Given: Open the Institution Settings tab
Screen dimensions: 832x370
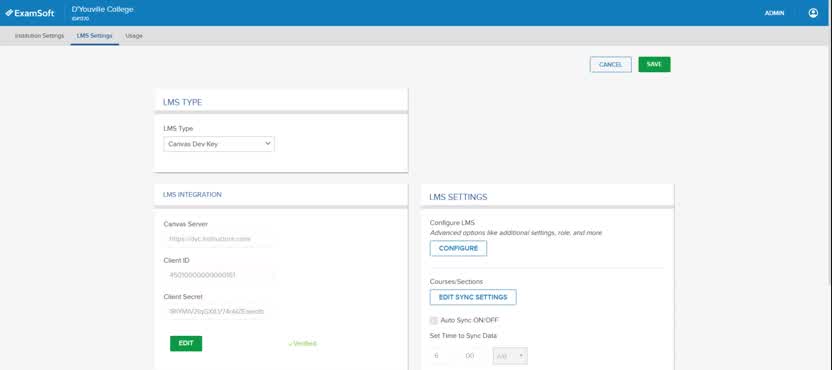Looking at the screenshot, I should [x=39, y=36].
